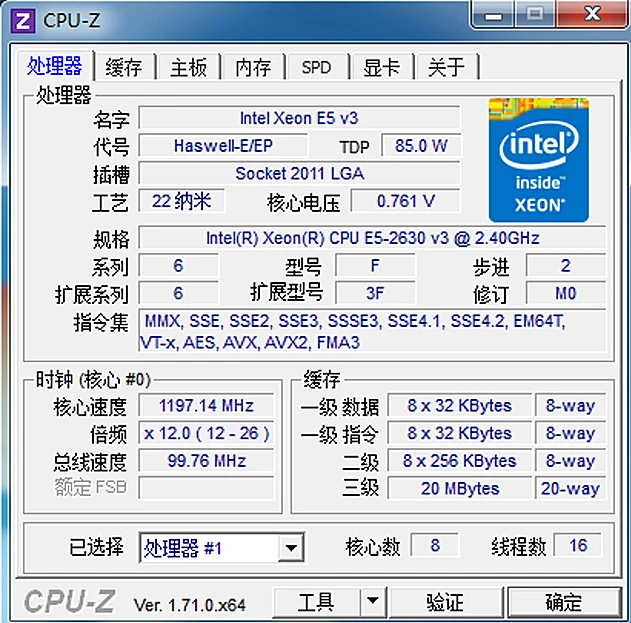Screen dimensions: 631x623
Task: Click the Socket 2011 LGA field
Action: pos(299,173)
